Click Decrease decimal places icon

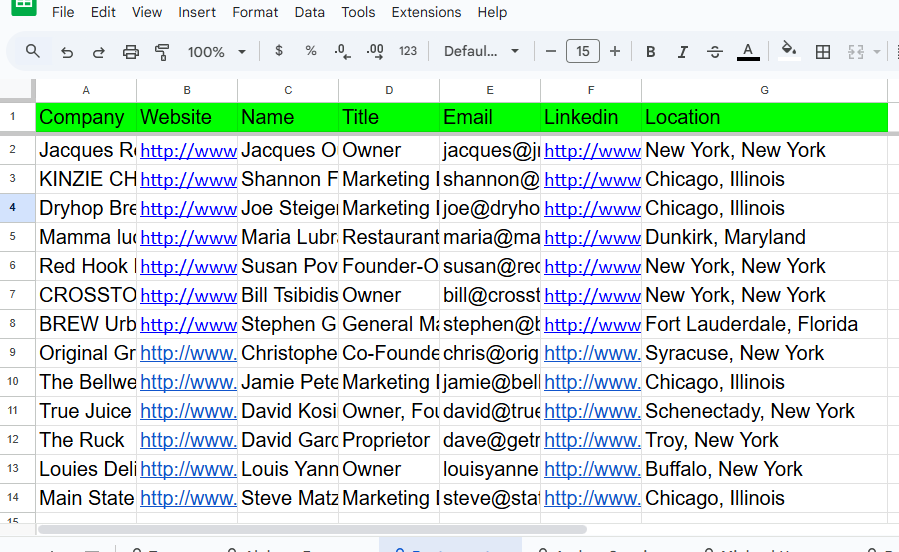click(342, 52)
